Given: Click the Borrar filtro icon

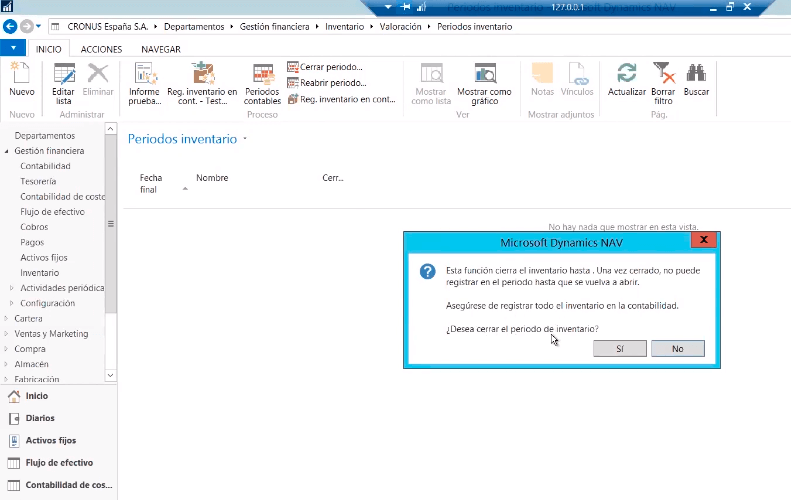Looking at the screenshot, I should click(663, 74).
